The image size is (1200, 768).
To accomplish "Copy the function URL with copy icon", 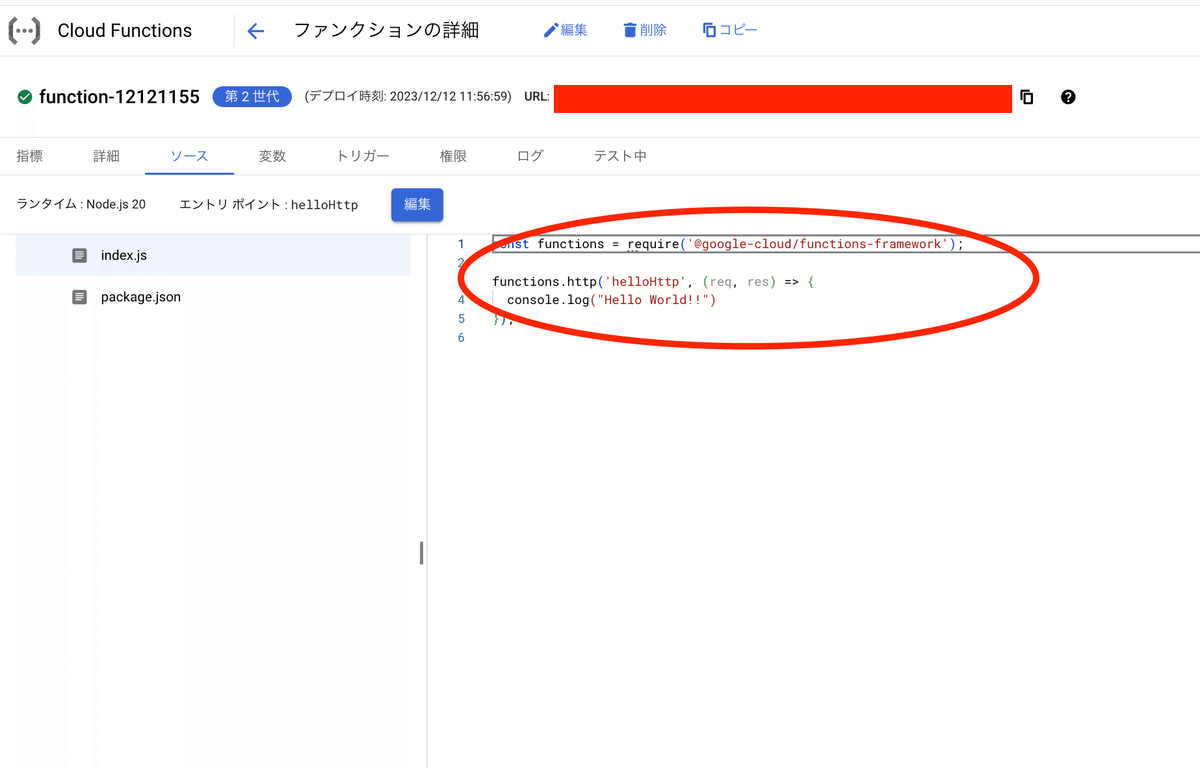I will click(x=1027, y=97).
